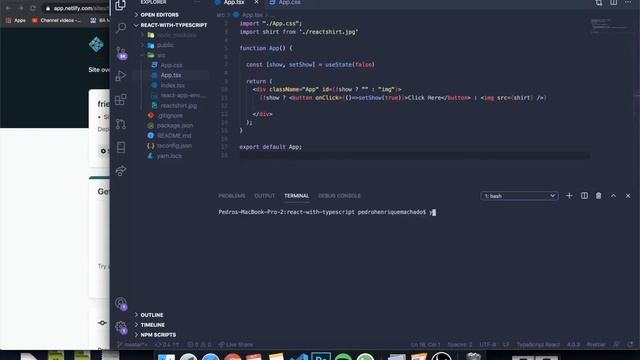The image size is (640, 360).
Task: Click the code minimap preview
Action: 609,26
